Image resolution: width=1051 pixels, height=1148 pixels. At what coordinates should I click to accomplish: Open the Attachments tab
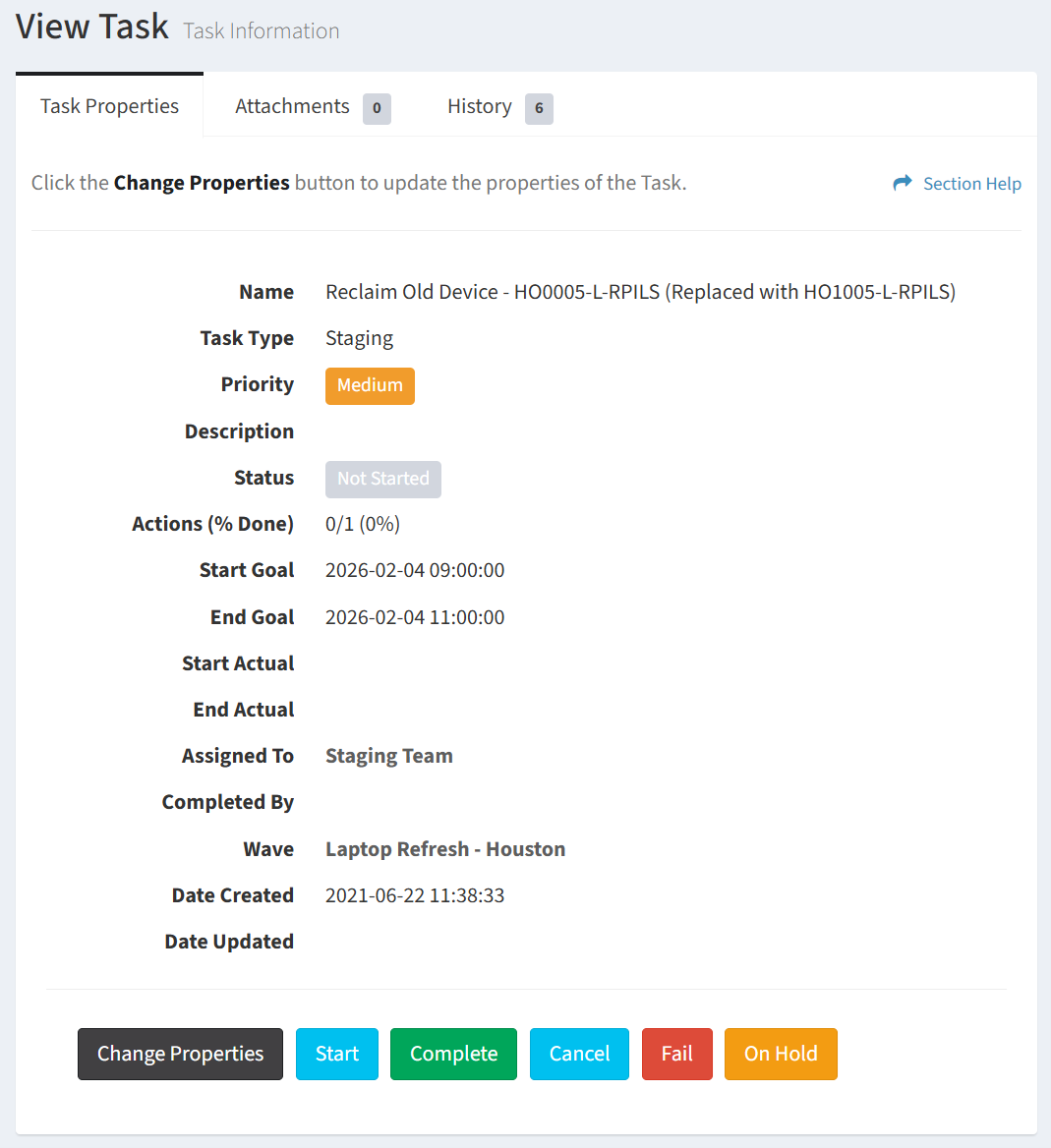tap(292, 106)
